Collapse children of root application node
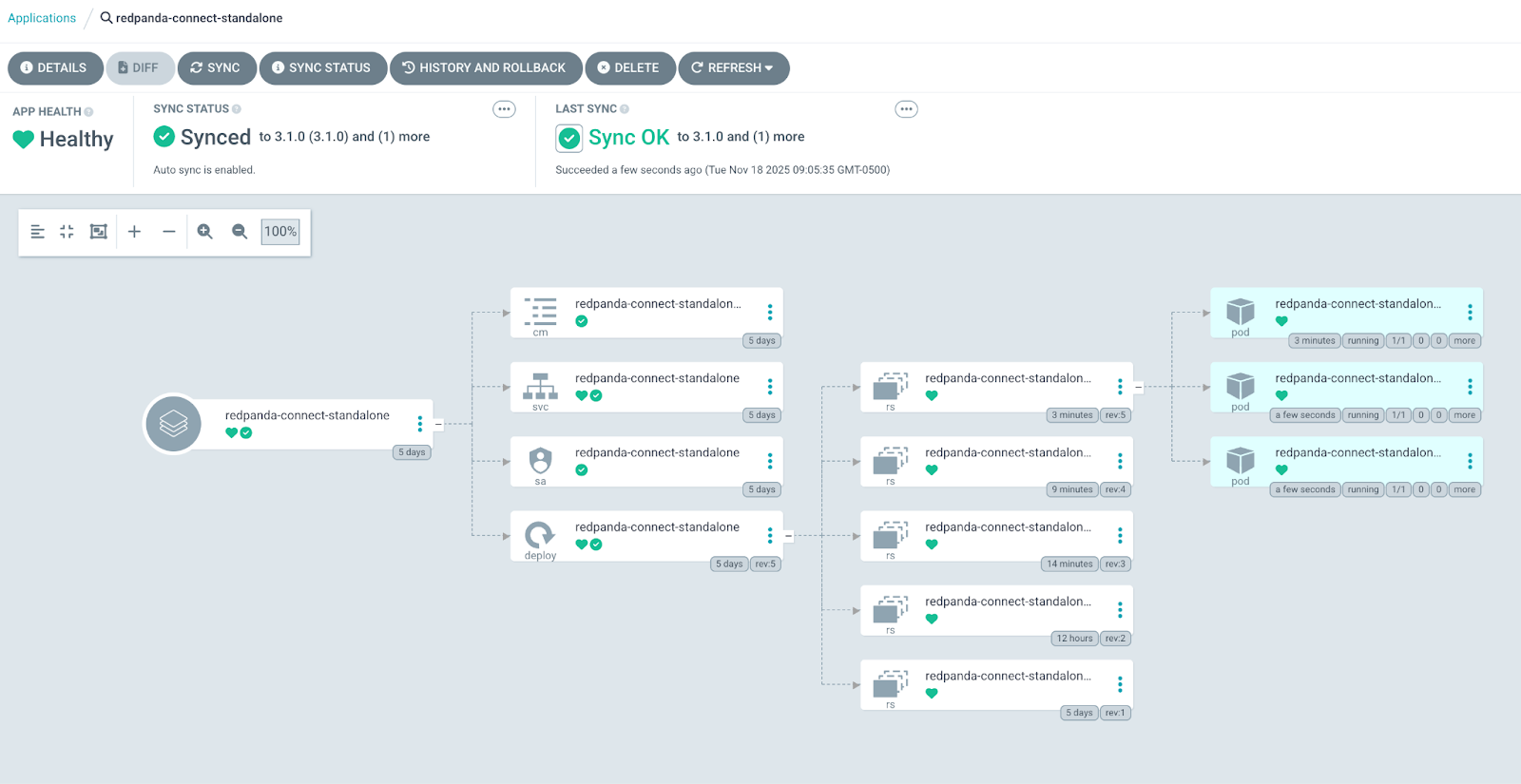 click(438, 424)
